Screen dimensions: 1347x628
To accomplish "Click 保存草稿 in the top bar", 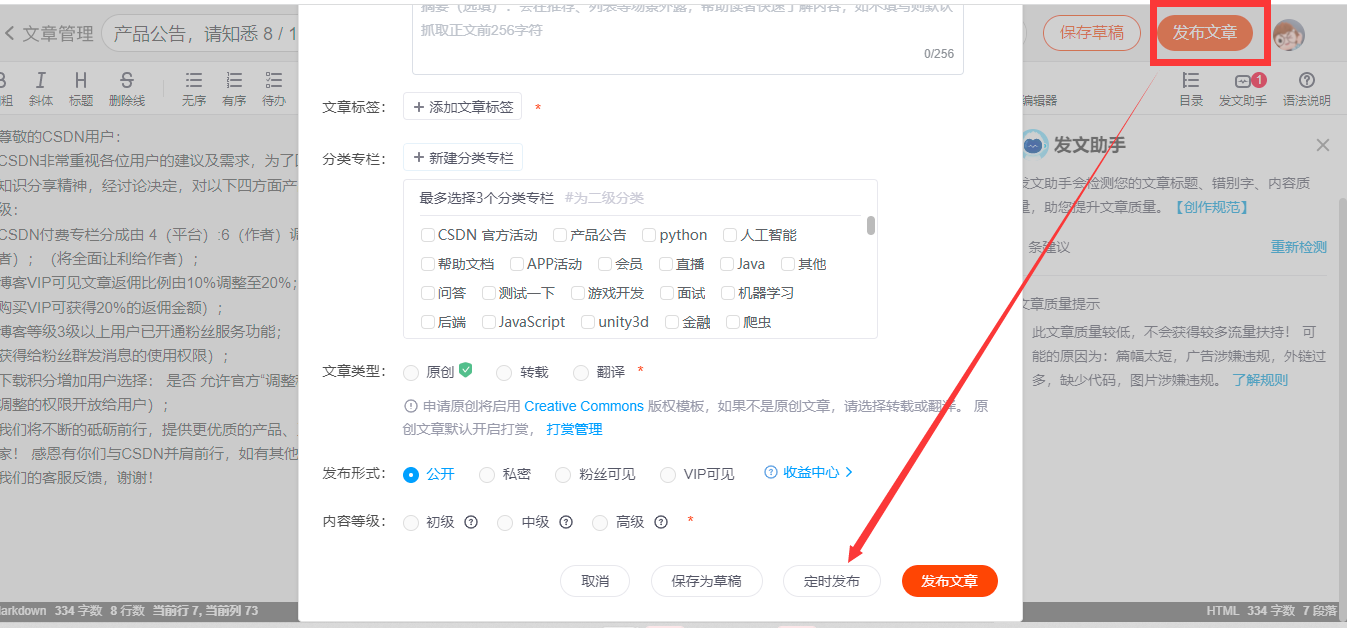I will pos(1092,33).
